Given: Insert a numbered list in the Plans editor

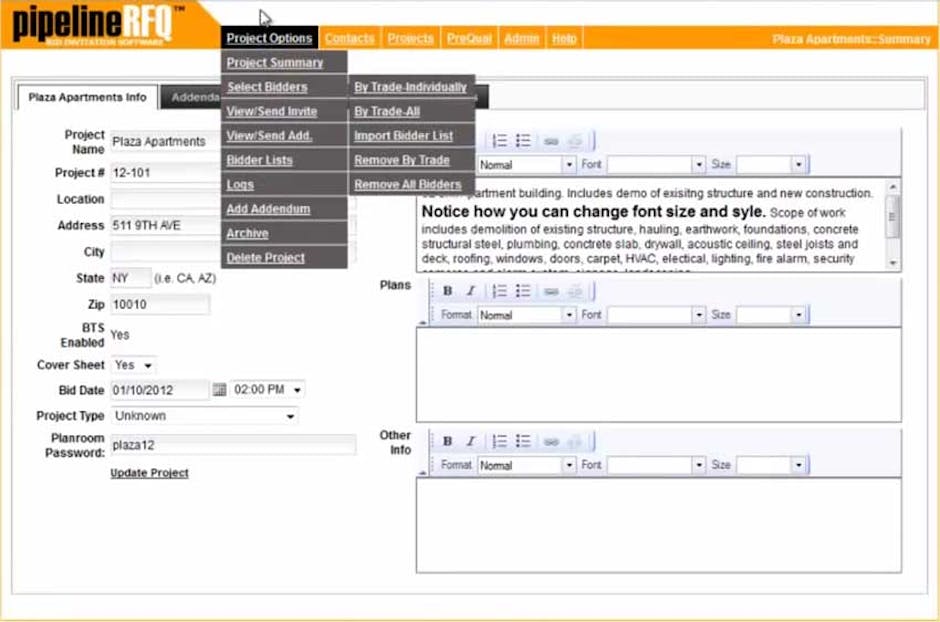Looking at the screenshot, I should [x=499, y=289].
